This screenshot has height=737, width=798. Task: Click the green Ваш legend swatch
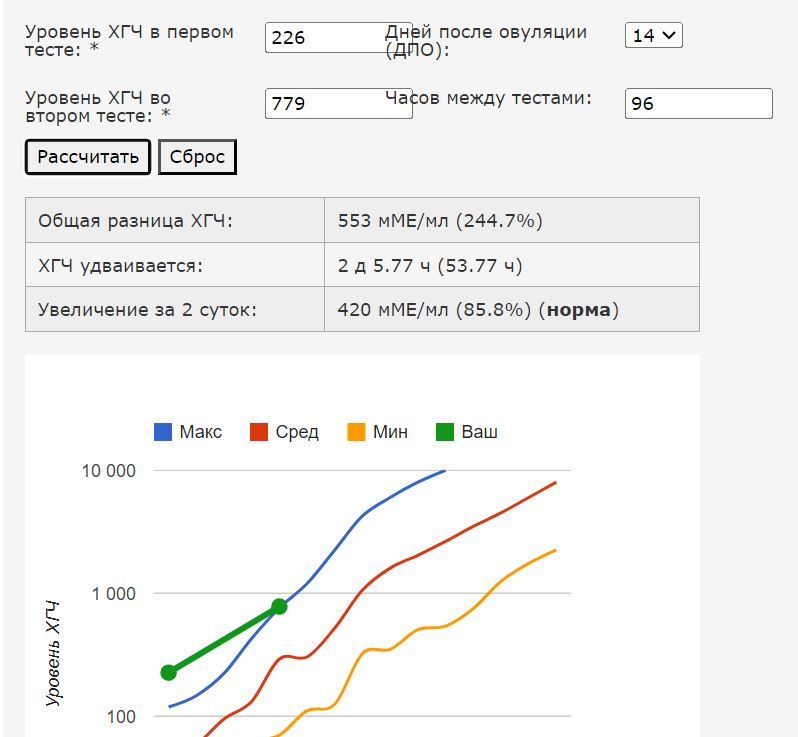[x=445, y=432]
